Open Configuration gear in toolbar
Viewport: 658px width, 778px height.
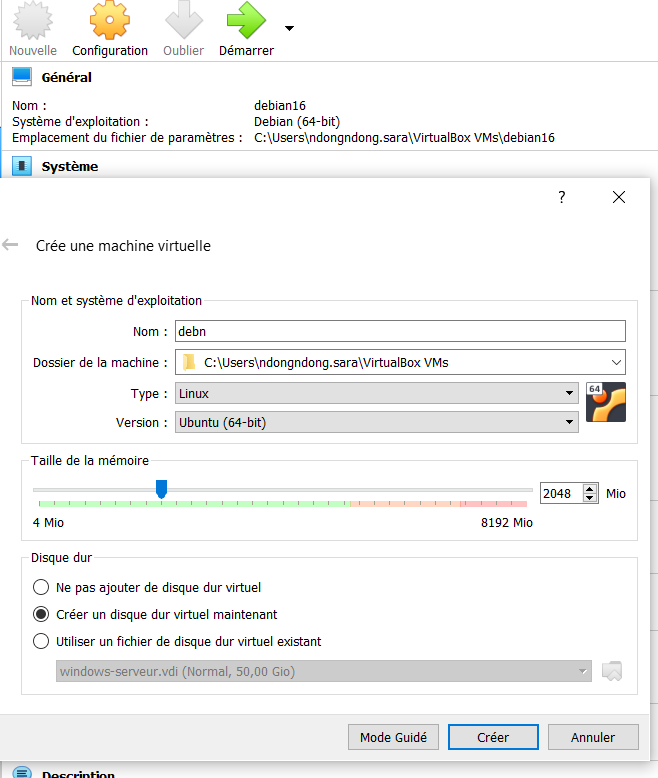[x=110, y=20]
